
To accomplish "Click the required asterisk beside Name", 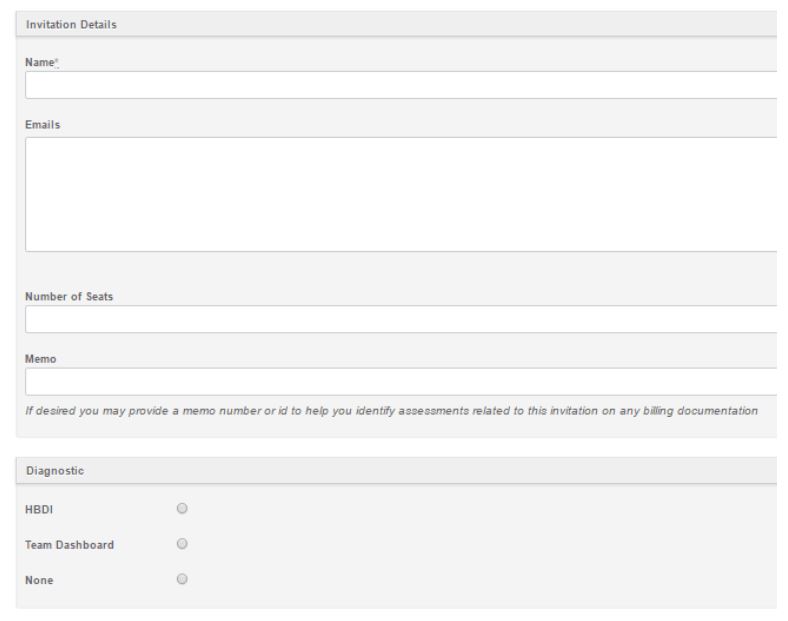I will click(56, 60).
